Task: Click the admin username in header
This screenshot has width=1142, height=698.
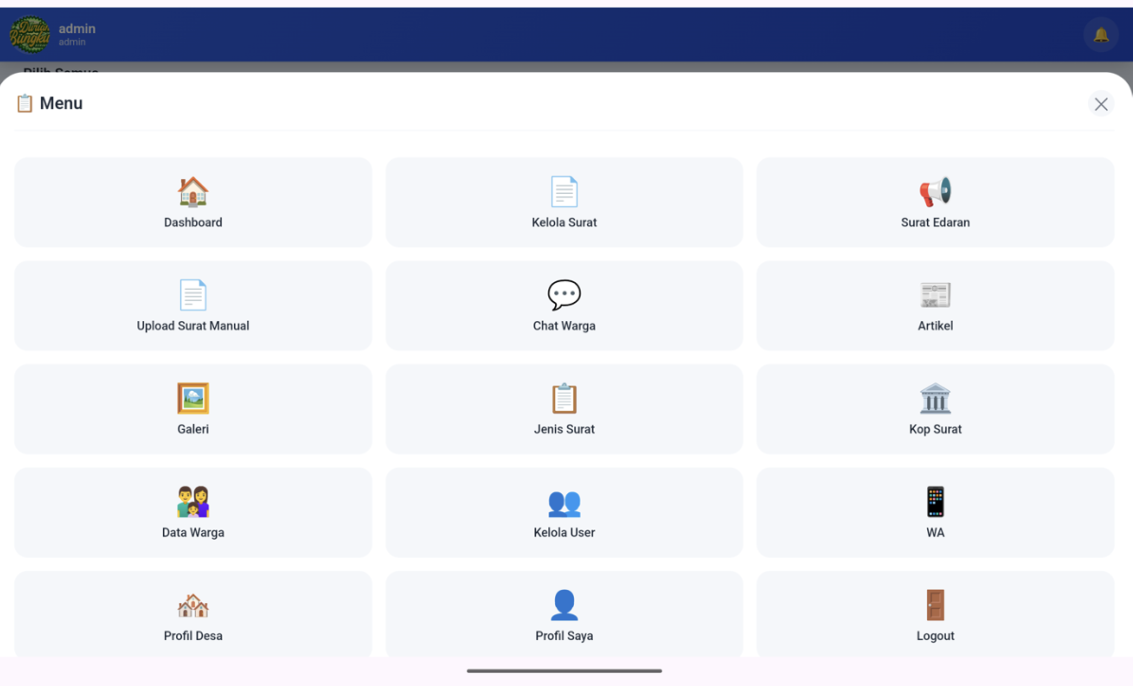Action: pos(76,28)
